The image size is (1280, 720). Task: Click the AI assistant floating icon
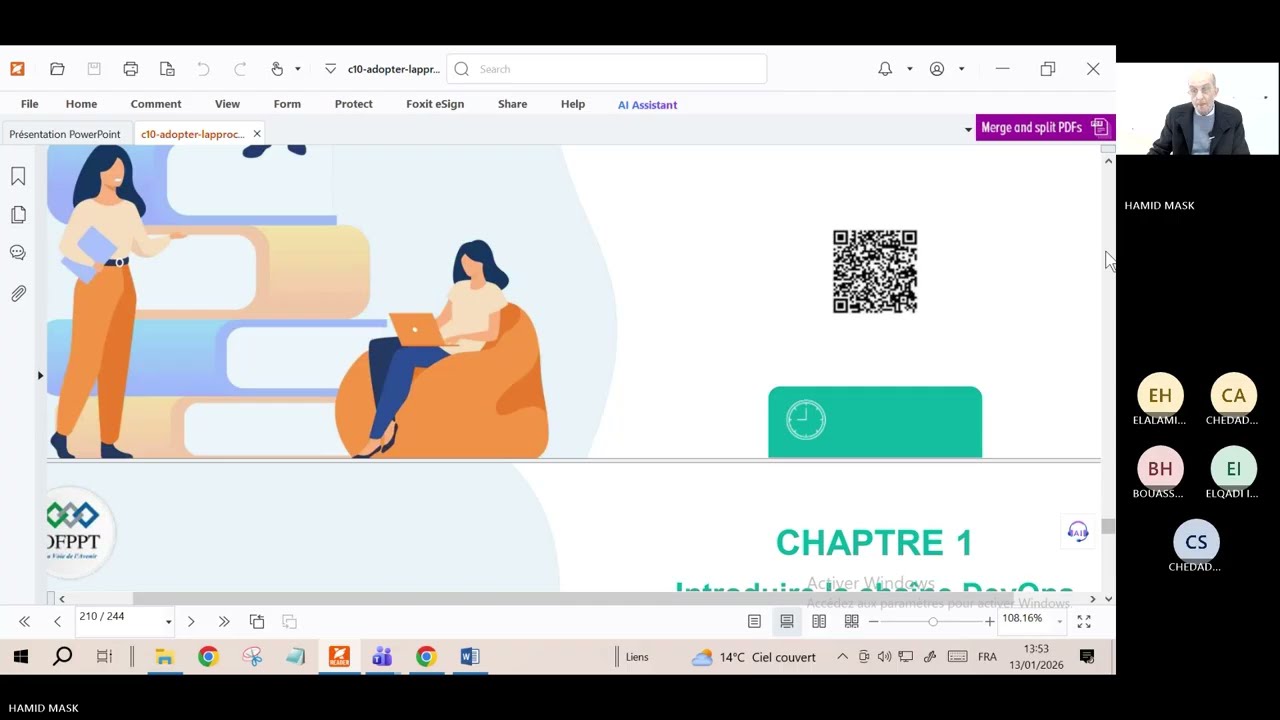1078,531
